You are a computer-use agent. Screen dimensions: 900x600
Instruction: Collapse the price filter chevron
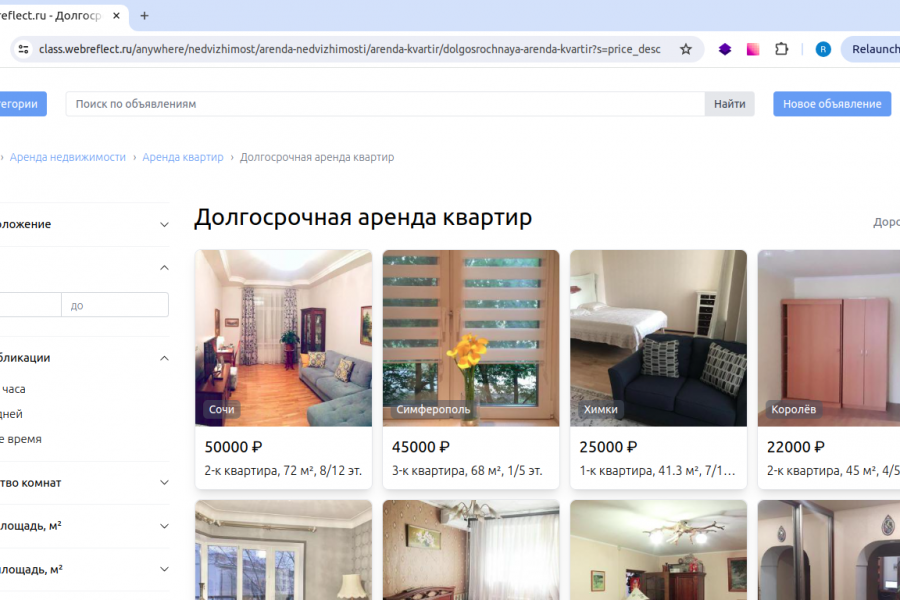[164, 268]
